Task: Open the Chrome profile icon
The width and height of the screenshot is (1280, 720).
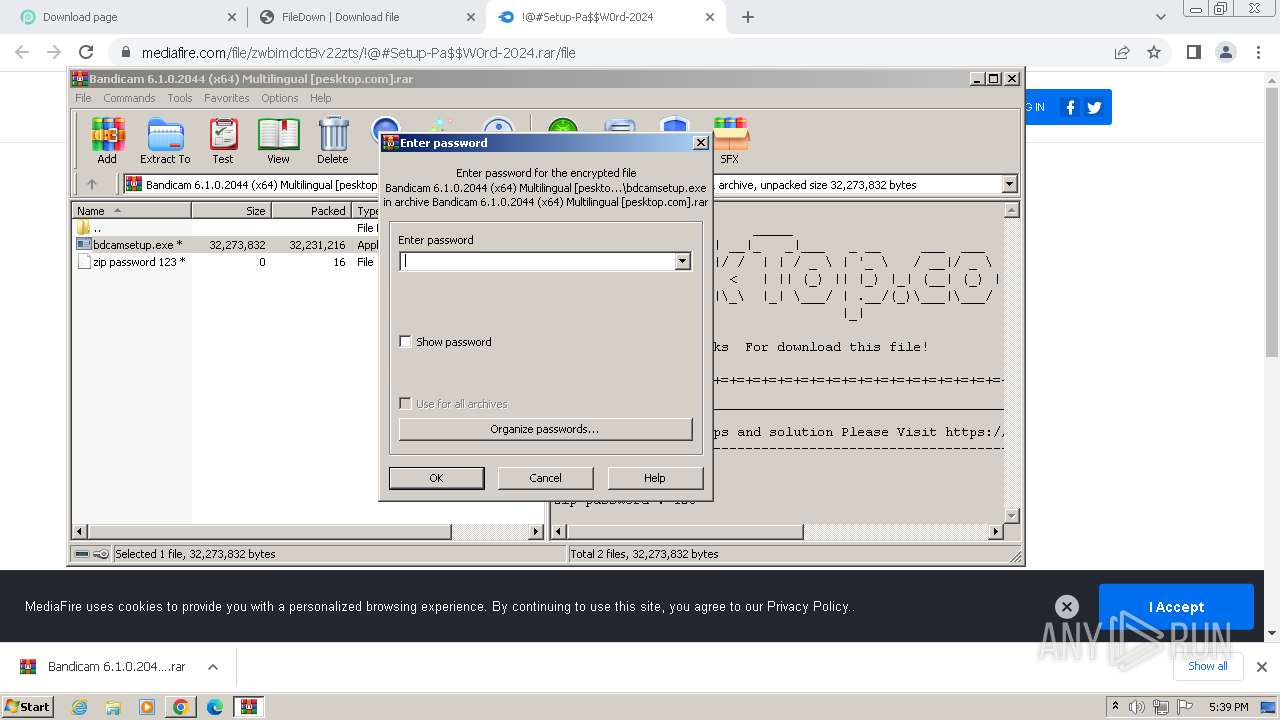Action: tap(1226, 53)
